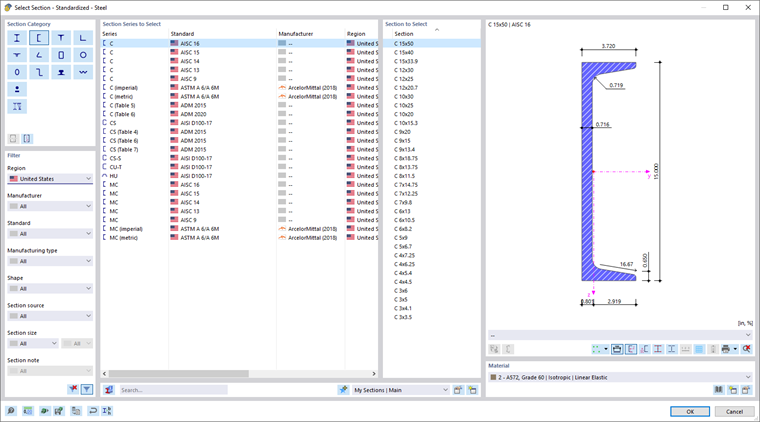Create new material icon button
760x422 pixels.
[x=733, y=390]
